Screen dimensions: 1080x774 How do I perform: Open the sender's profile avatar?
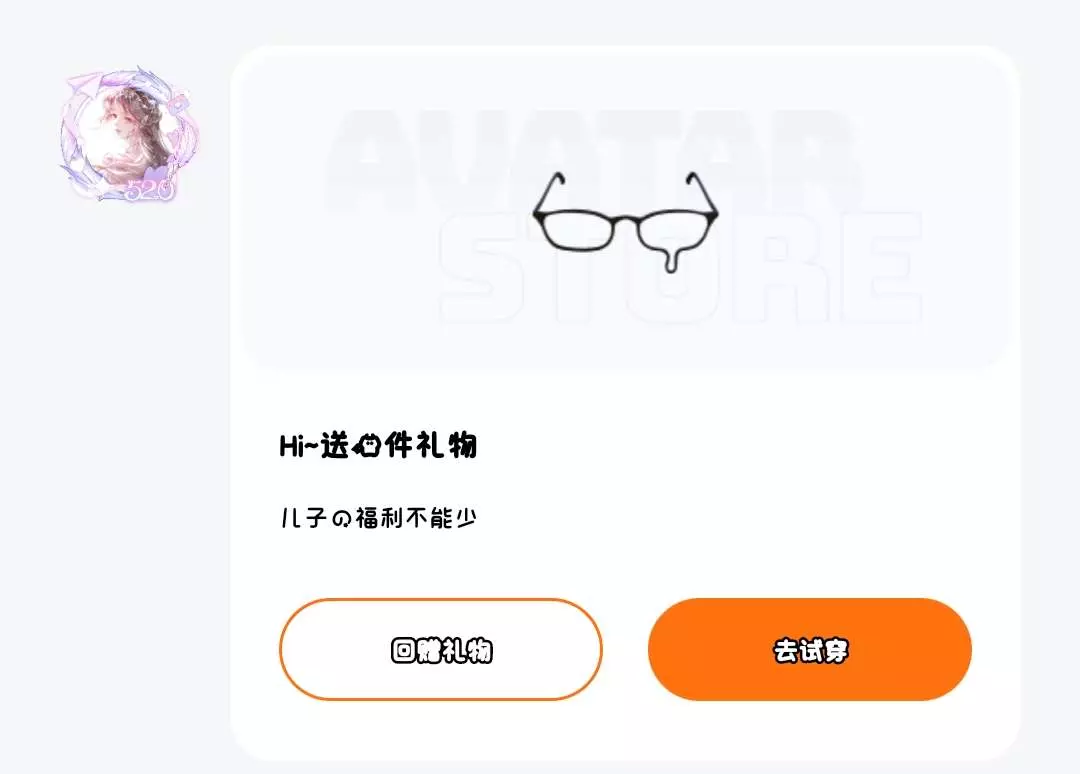[x=129, y=134]
